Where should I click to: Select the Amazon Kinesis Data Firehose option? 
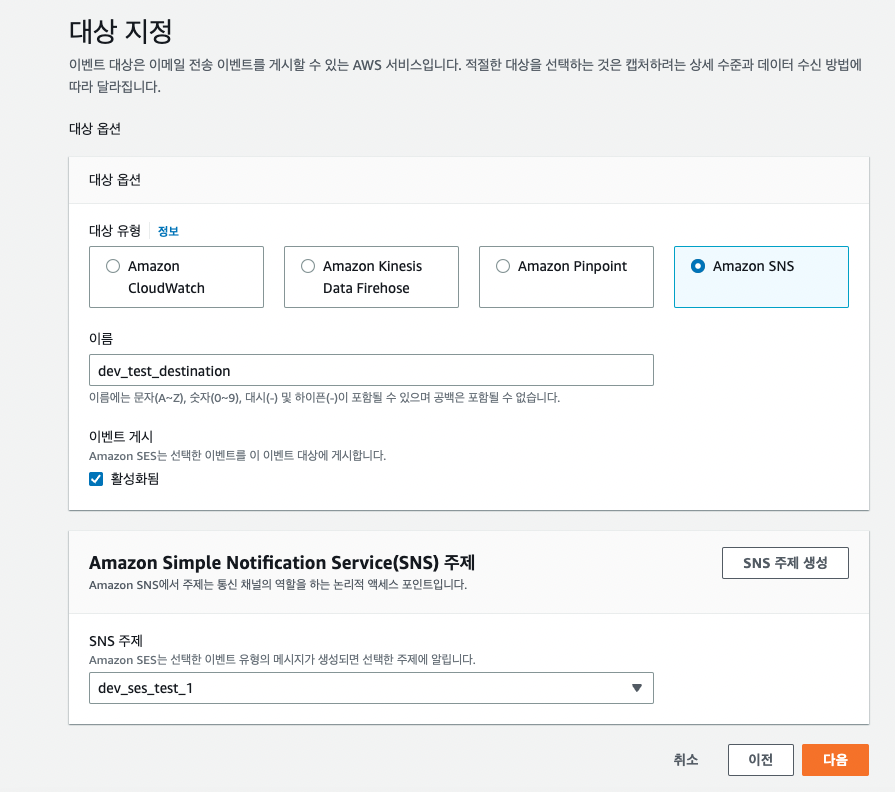371,277
